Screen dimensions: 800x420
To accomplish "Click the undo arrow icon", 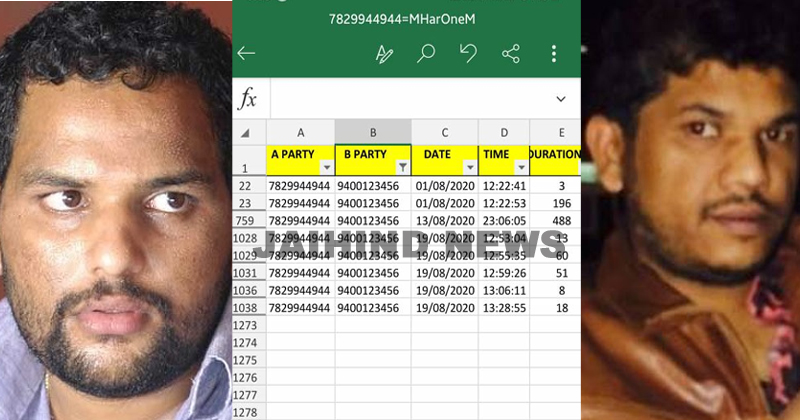I will (468, 53).
